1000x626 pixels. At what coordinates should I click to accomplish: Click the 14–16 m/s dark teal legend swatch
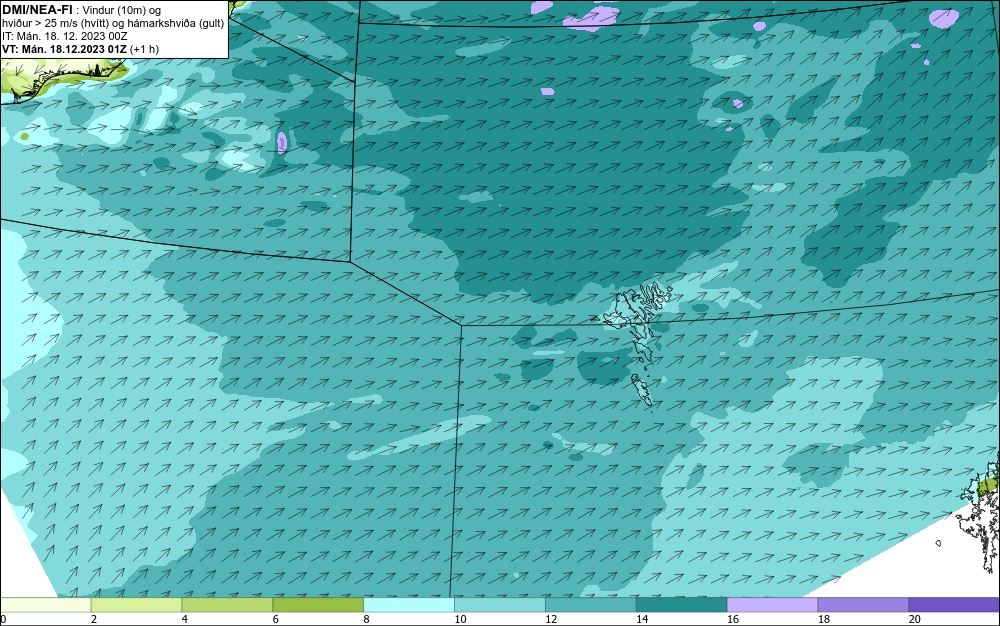pos(681,604)
